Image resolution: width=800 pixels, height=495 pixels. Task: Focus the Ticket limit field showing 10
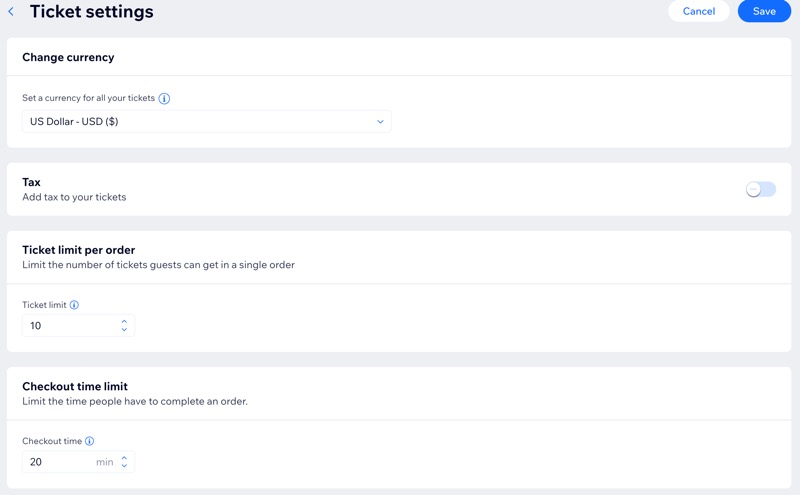click(x=78, y=326)
